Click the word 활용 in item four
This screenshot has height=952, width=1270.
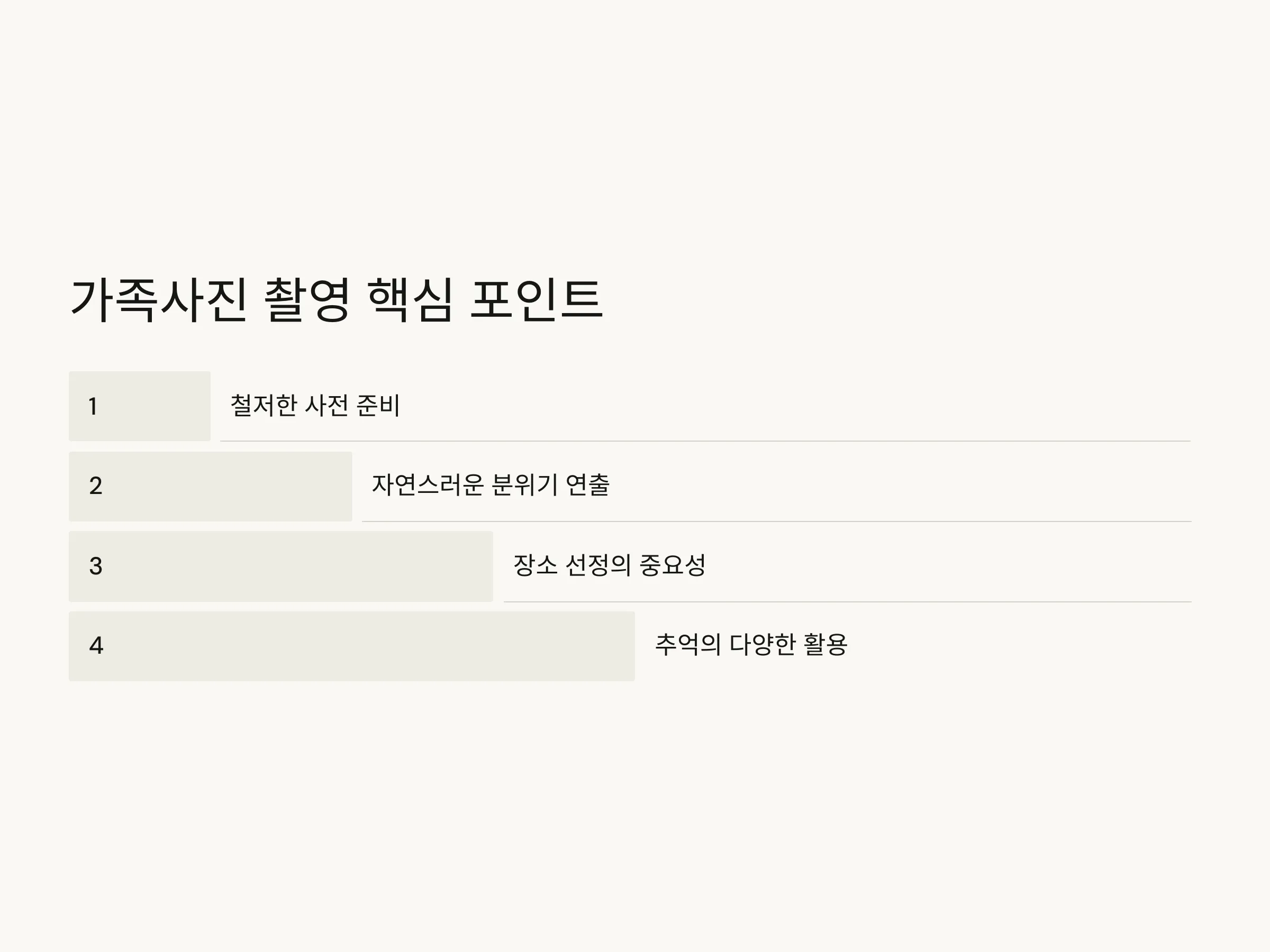point(825,644)
